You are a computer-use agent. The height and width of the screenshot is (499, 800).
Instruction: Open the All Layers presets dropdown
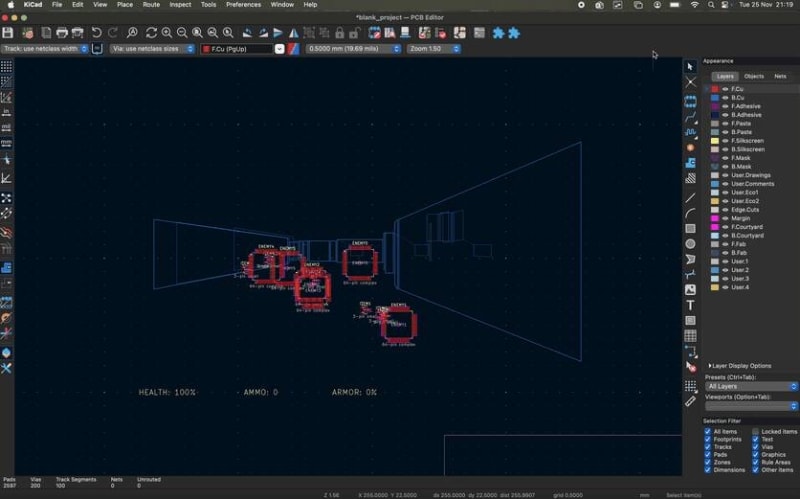pos(751,386)
